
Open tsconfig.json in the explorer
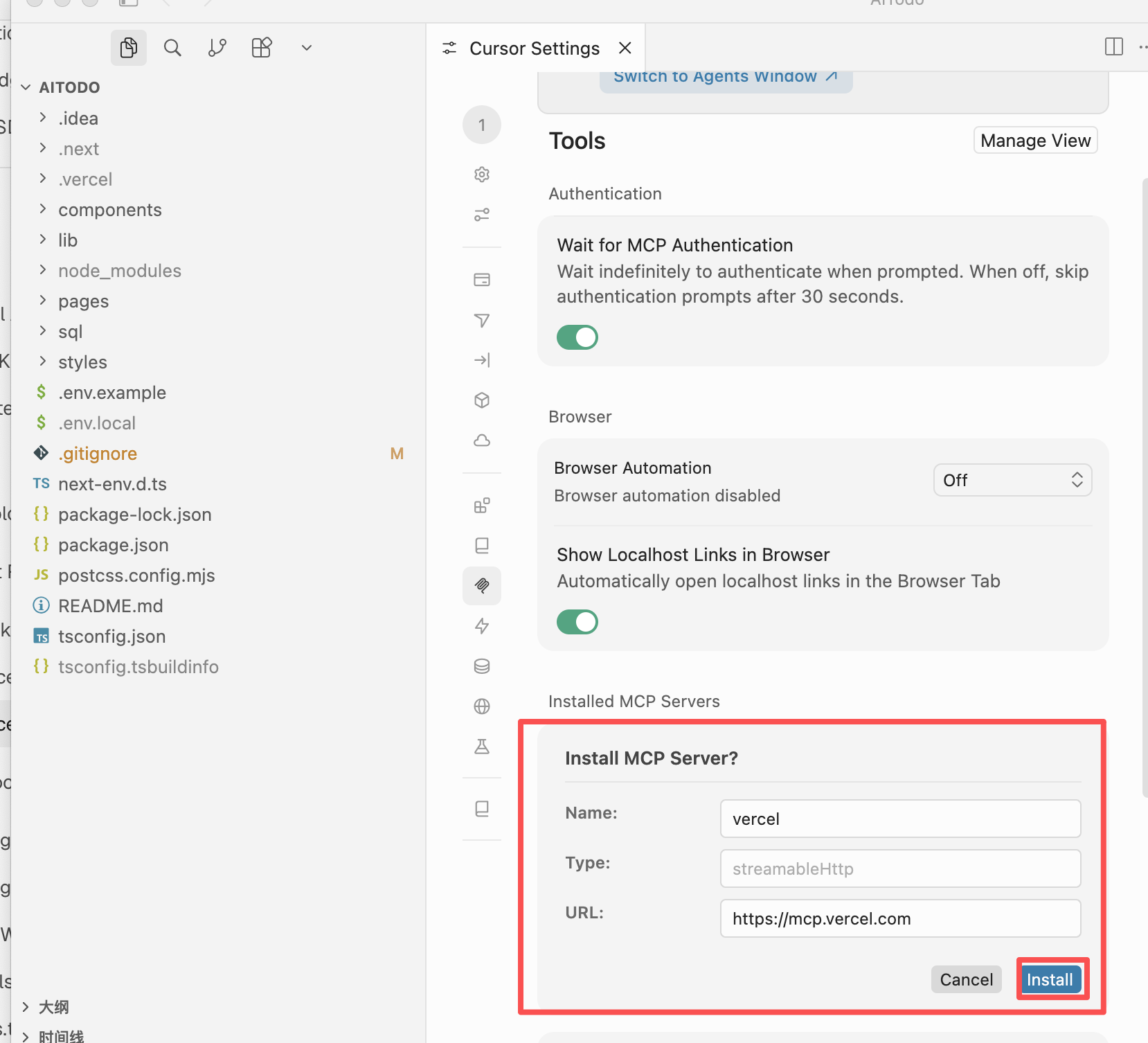[x=112, y=636]
